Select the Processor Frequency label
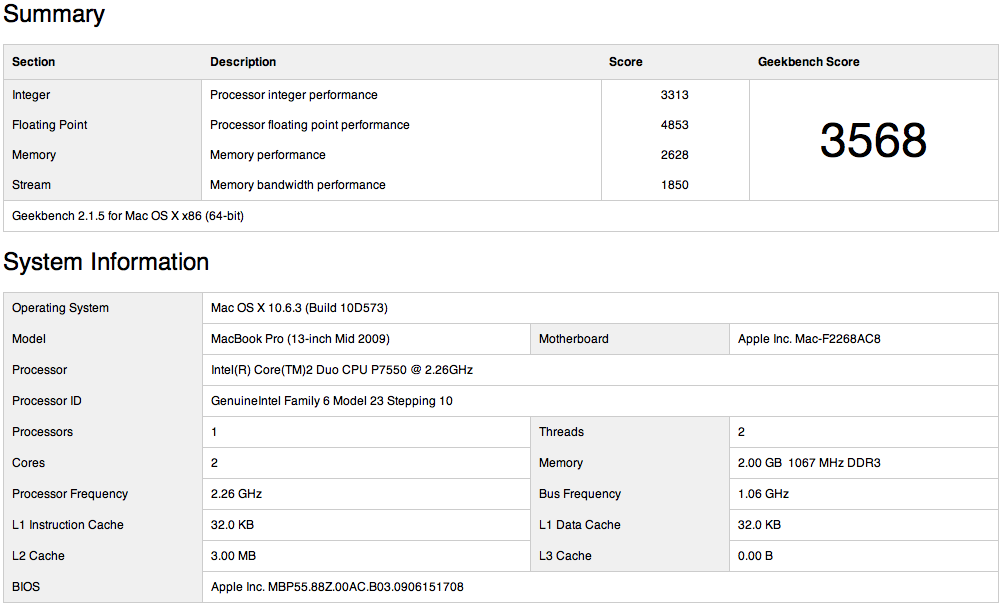Image resolution: width=1005 pixels, height=613 pixels. click(70, 494)
